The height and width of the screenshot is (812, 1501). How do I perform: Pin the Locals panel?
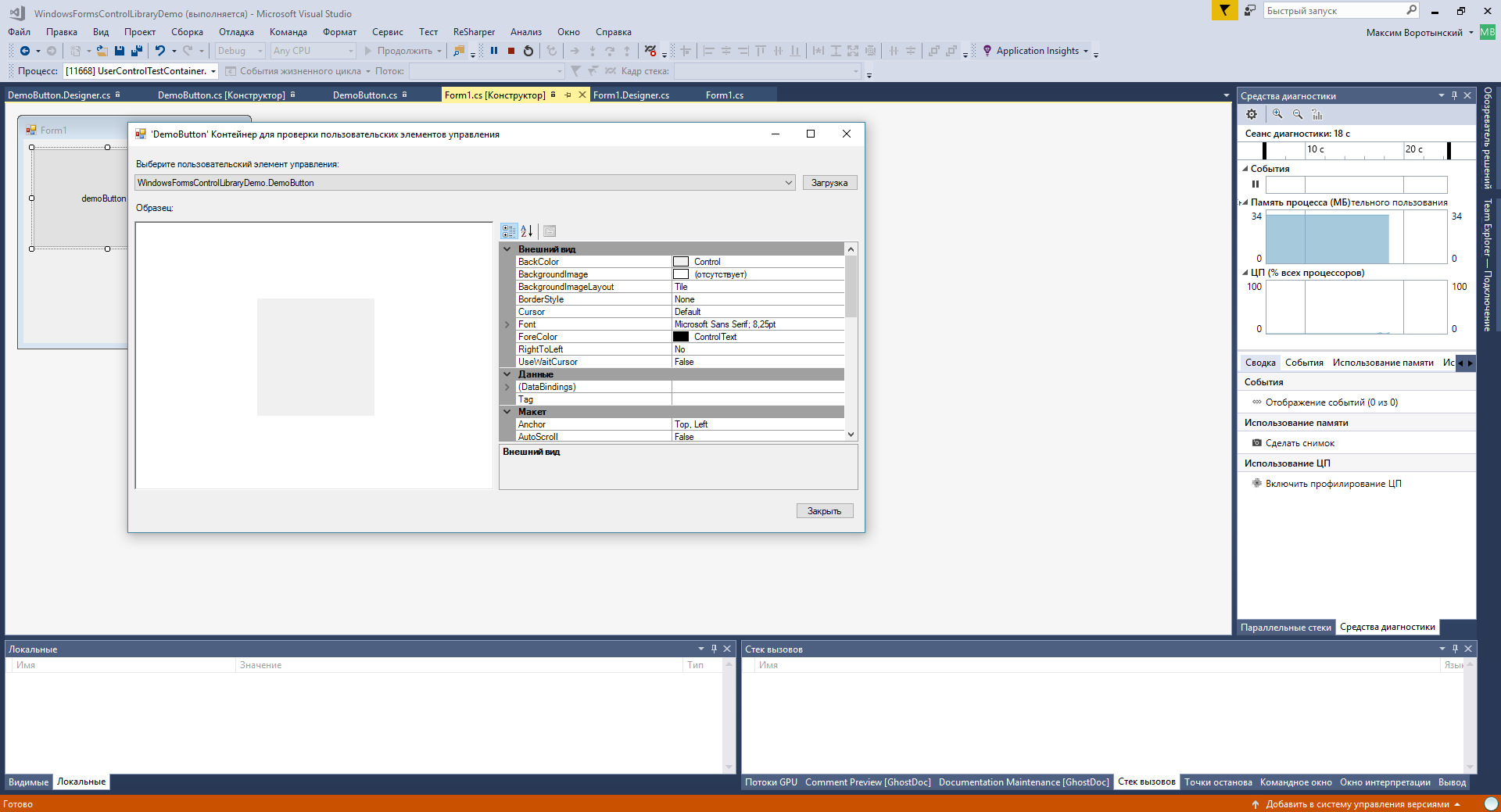(x=714, y=649)
